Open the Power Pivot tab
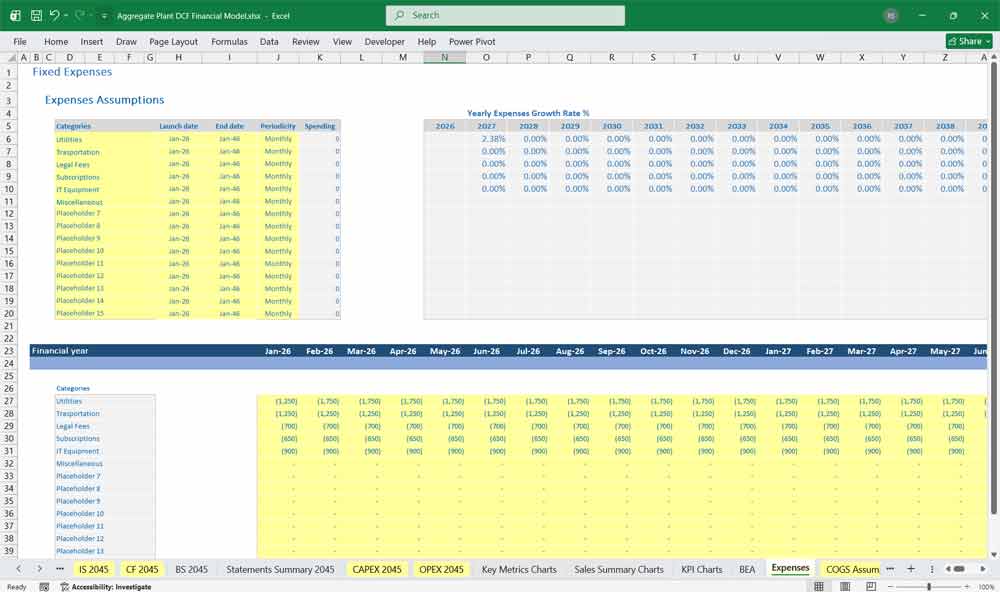The image size is (1000, 592). tap(472, 41)
